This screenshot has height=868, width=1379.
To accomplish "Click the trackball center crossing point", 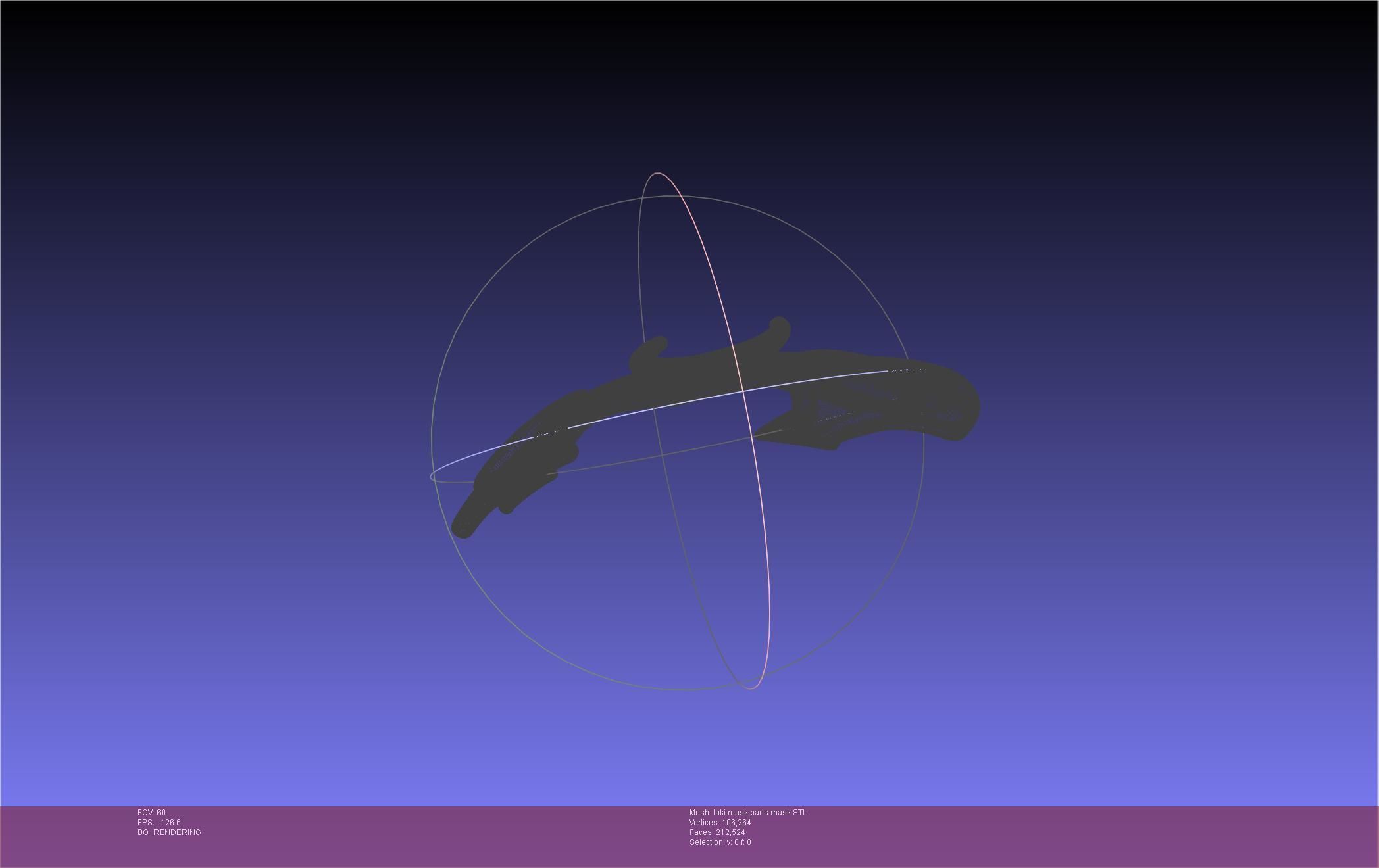I will tap(743, 391).
